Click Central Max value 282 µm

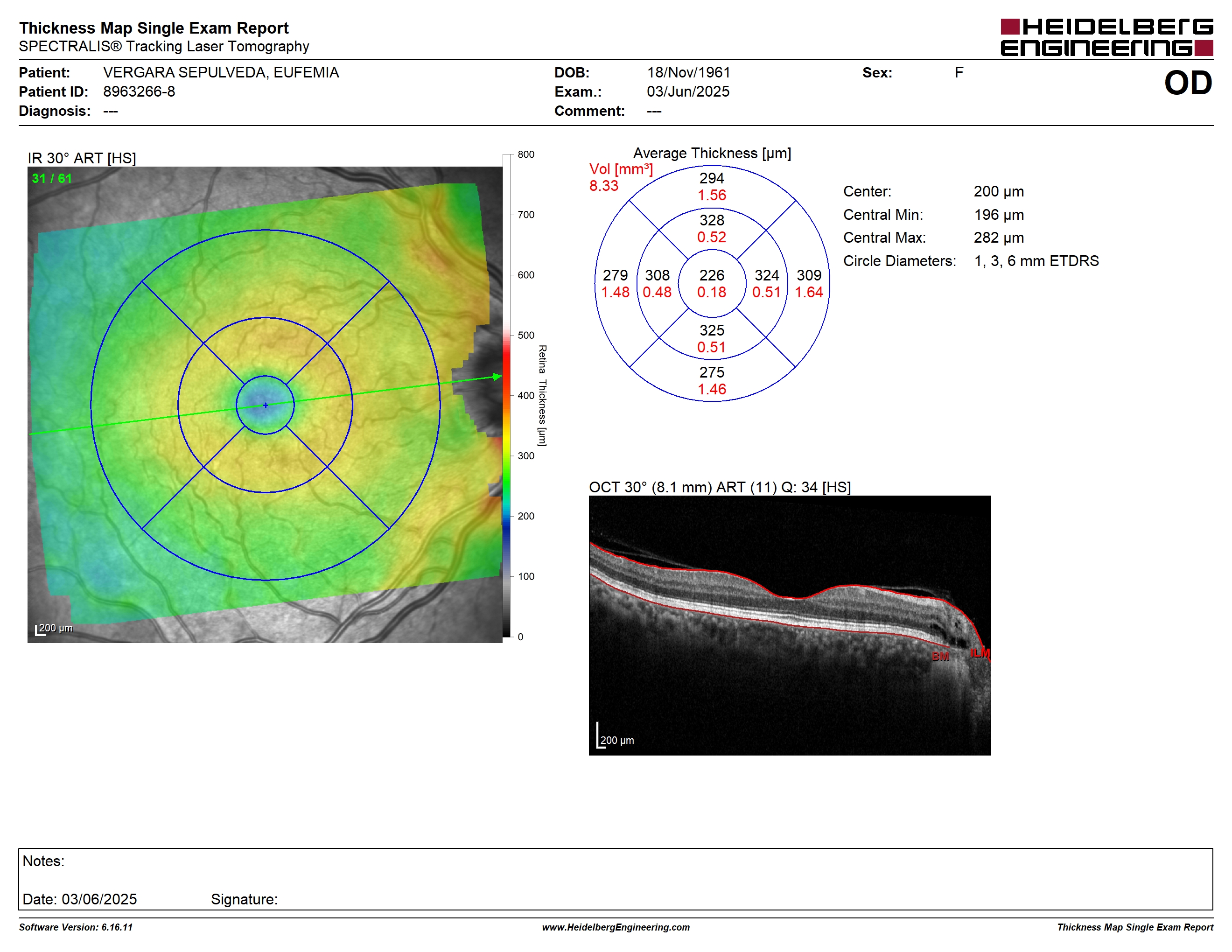pyautogui.click(x=999, y=238)
